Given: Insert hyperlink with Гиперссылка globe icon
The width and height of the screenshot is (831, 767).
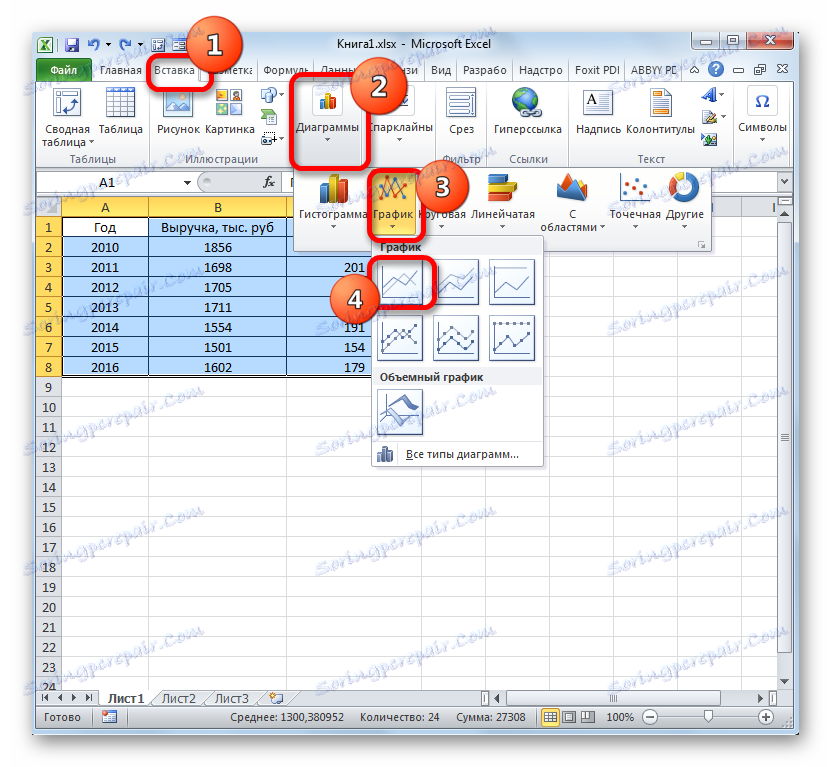Looking at the screenshot, I should [527, 111].
